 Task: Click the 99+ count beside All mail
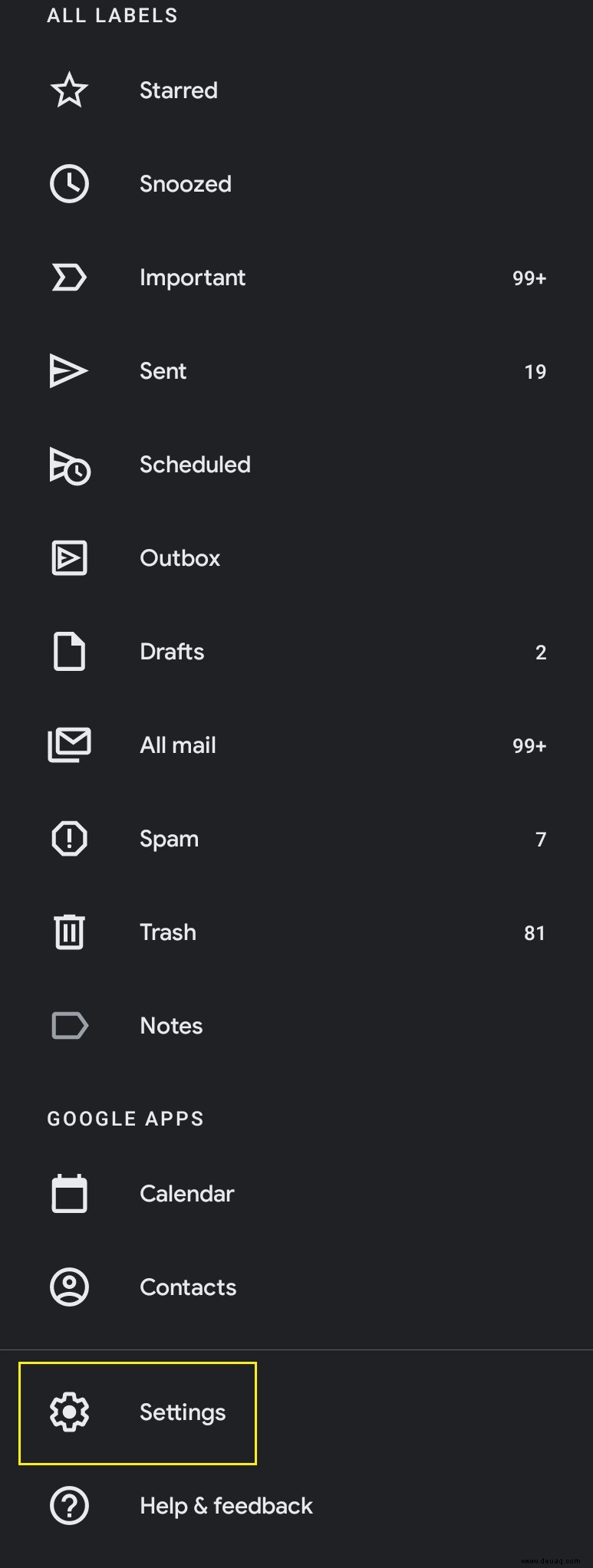[x=529, y=746]
